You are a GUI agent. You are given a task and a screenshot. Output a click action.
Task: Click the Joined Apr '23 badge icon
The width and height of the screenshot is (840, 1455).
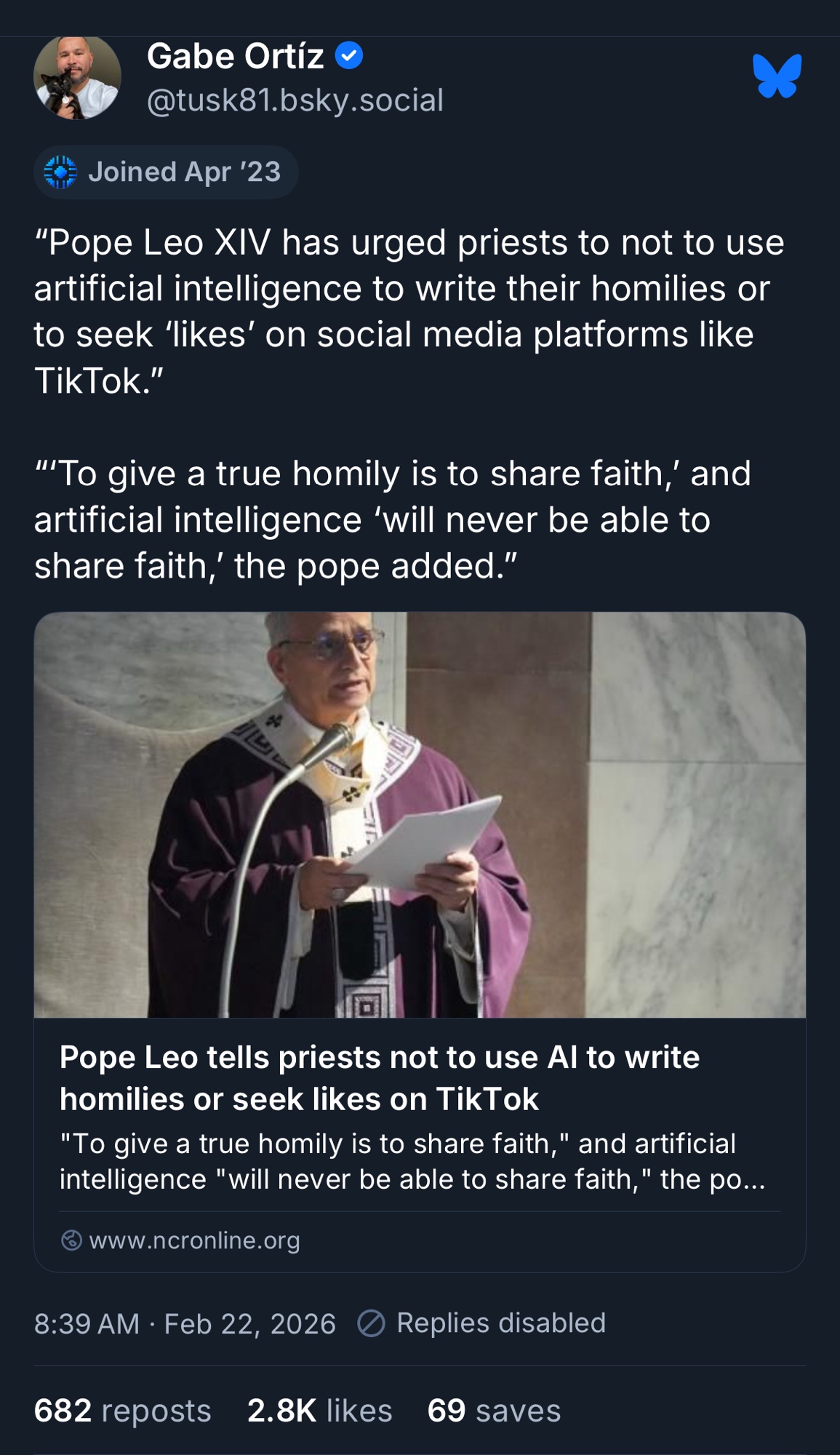click(60, 172)
